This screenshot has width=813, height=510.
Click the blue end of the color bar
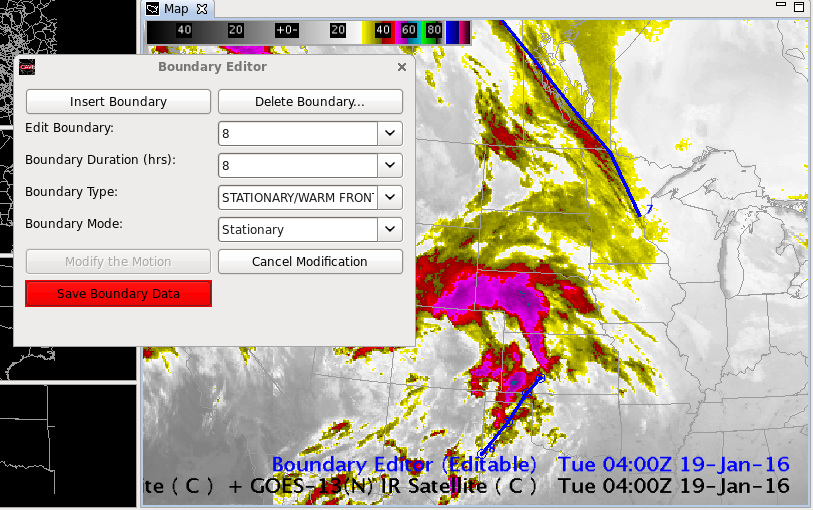click(452, 32)
